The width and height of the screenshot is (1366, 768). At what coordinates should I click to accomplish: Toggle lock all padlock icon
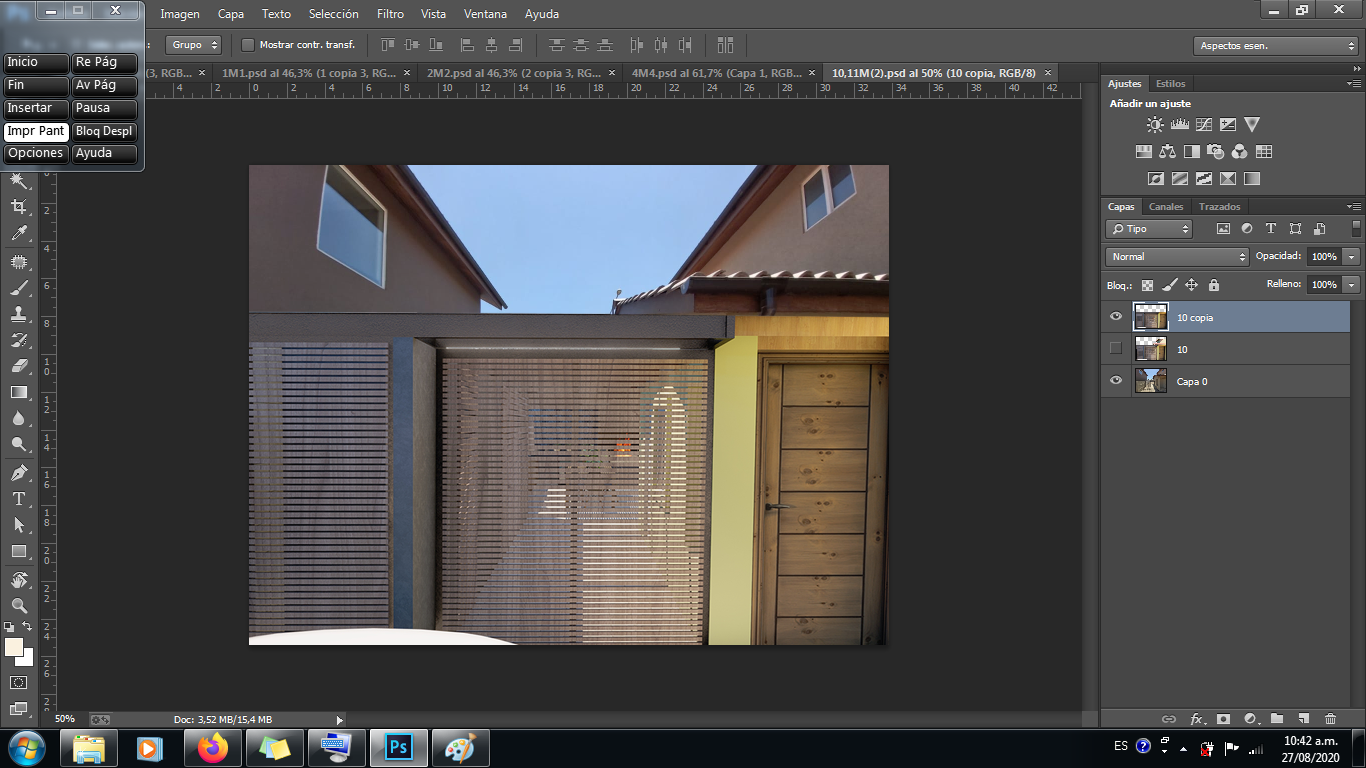pyautogui.click(x=1213, y=285)
